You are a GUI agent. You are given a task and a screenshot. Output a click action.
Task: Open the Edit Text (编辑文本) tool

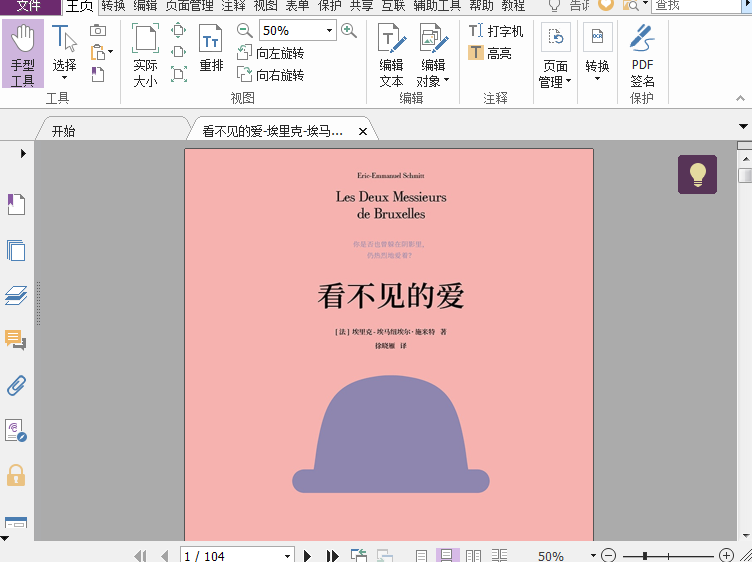click(x=391, y=55)
